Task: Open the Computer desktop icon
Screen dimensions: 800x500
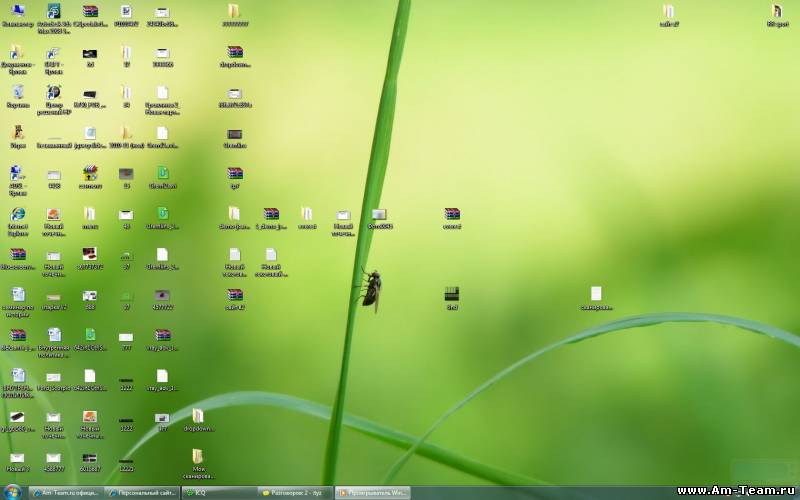Action: pos(18,15)
